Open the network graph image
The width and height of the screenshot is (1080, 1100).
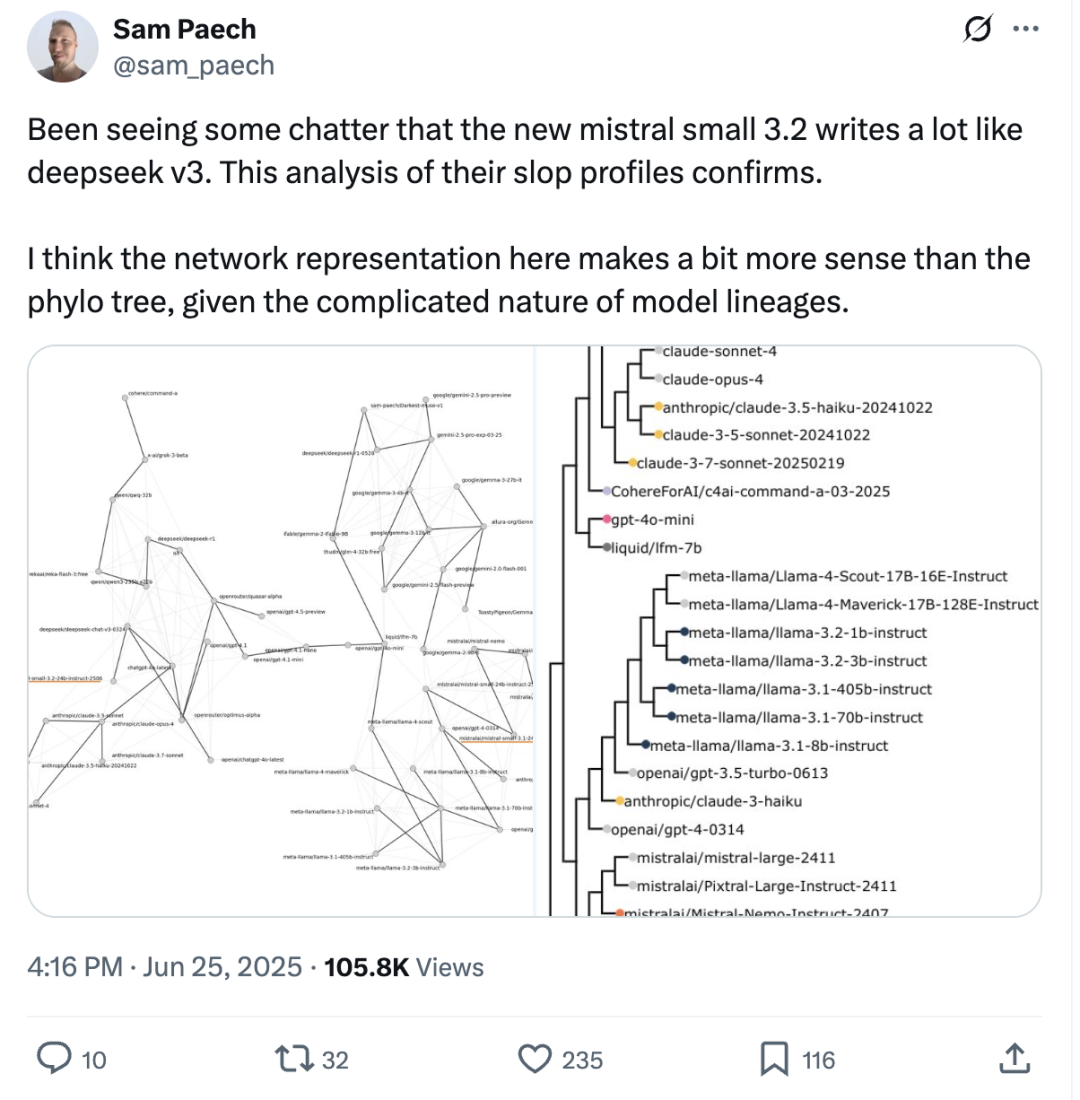click(x=281, y=631)
